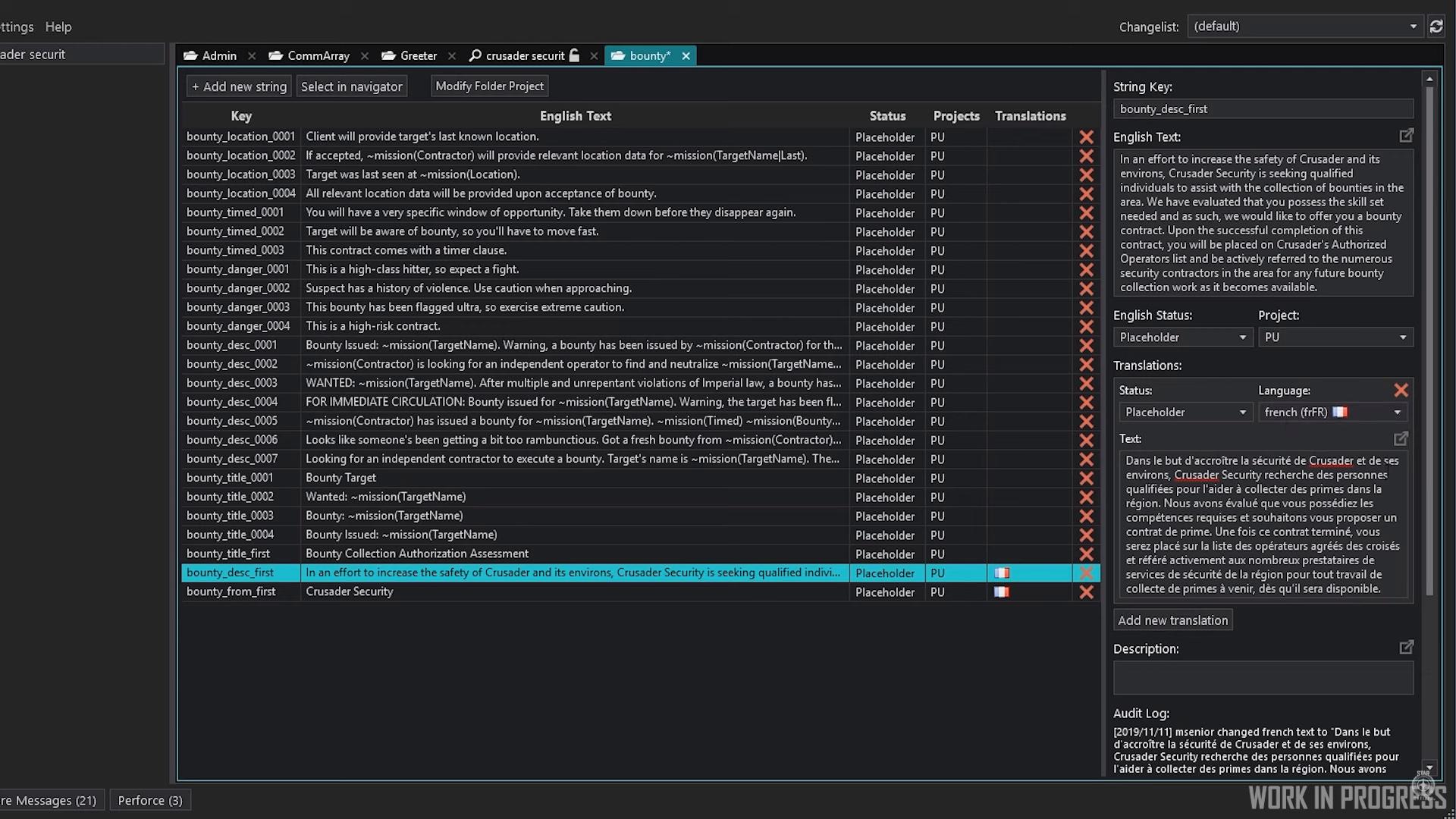Click French flag on bounty_from_first row
Image resolution: width=1456 pixels, height=819 pixels.
(1002, 592)
